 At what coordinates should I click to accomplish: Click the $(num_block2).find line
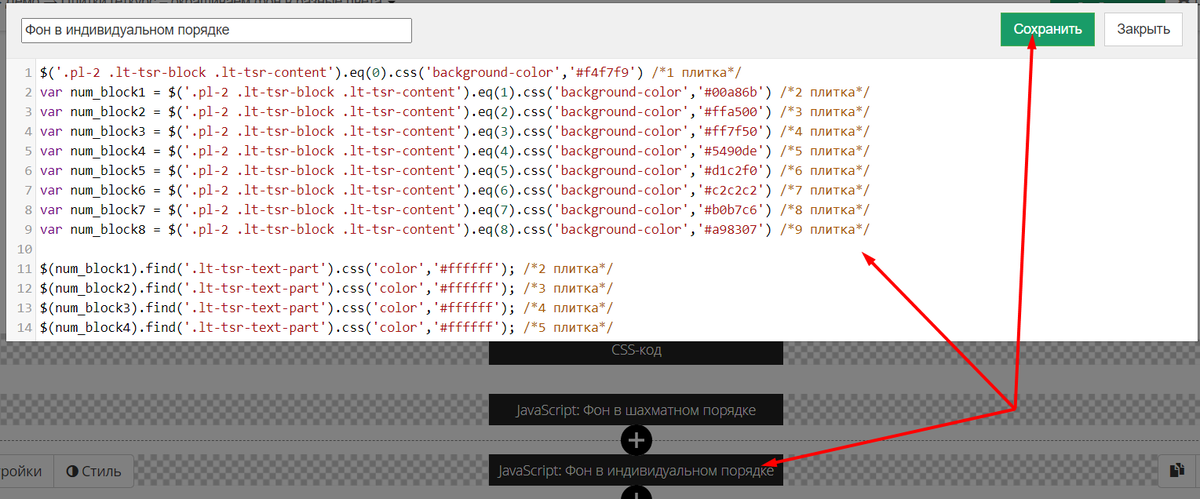327,289
